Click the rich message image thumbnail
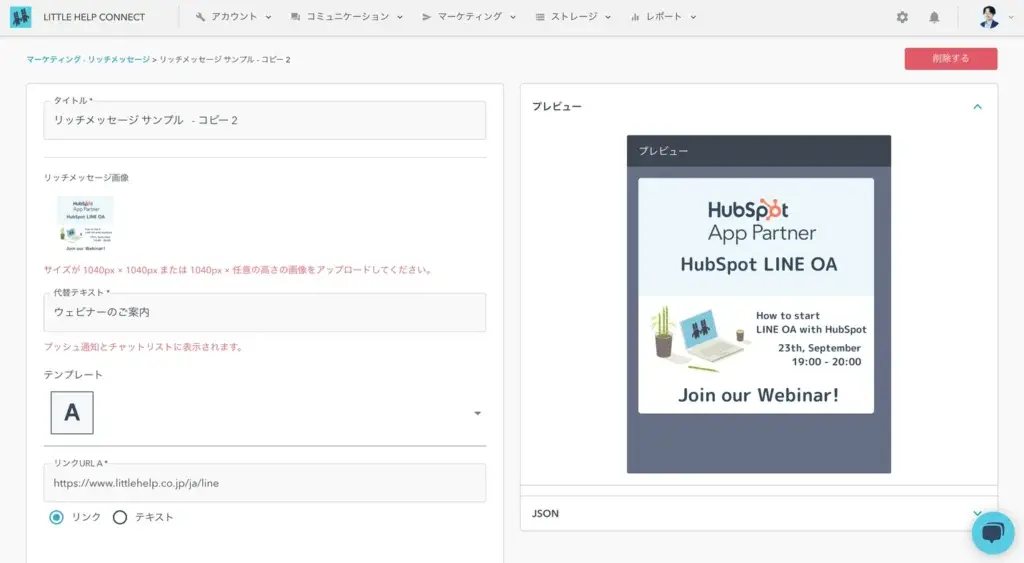Screen dimensions: 1024x563 tap(85, 224)
